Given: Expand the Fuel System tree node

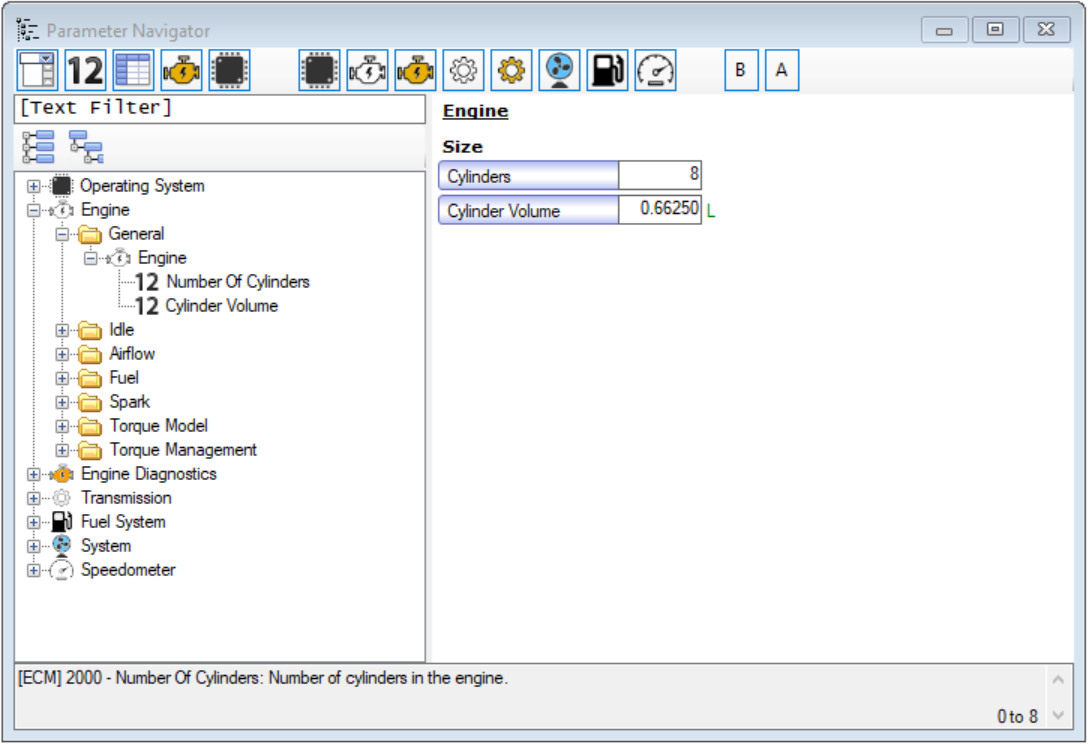Looking at the screenshot, I should click(x=34, y=522).
